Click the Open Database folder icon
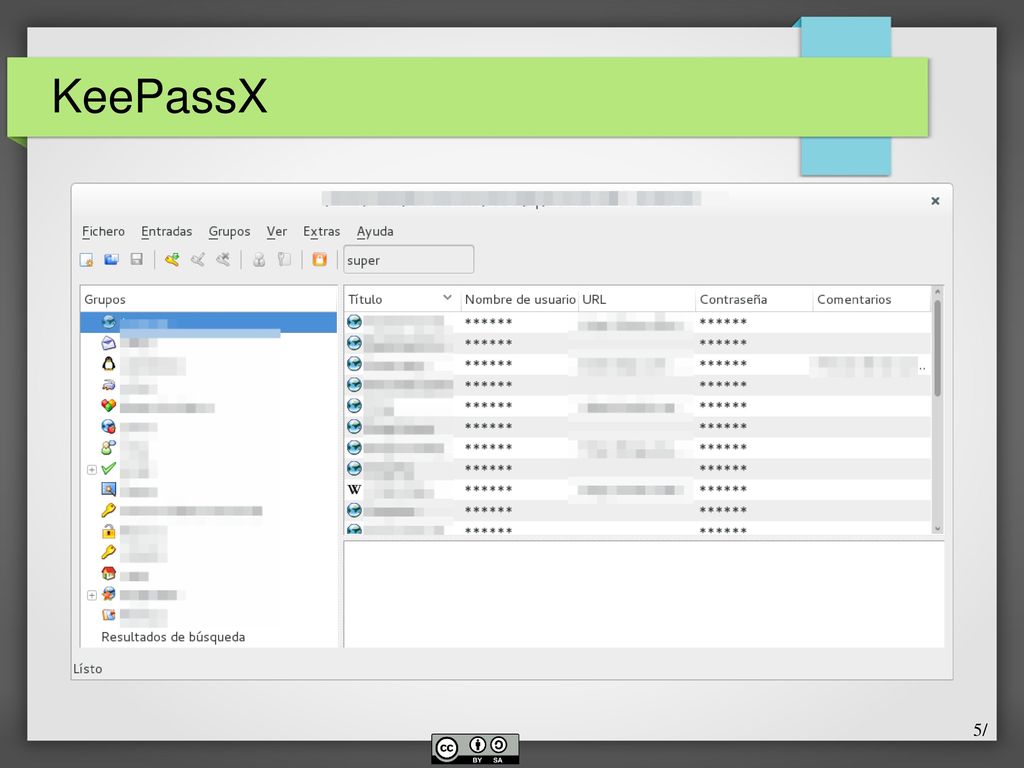The height and width of the screenshot is (768, 1024). (111, 260)
